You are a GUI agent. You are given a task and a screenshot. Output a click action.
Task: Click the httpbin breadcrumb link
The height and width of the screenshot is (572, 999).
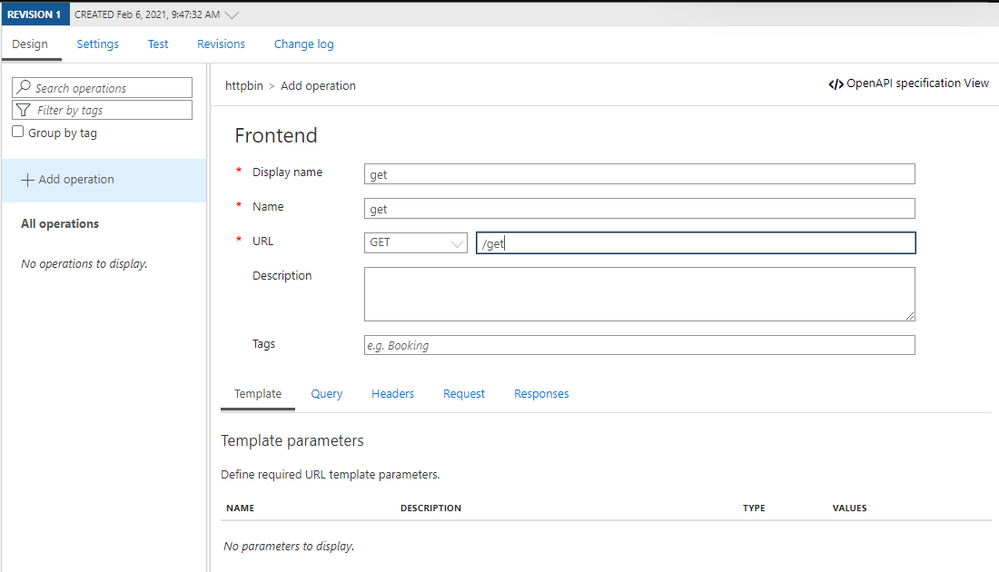[244, 86]
